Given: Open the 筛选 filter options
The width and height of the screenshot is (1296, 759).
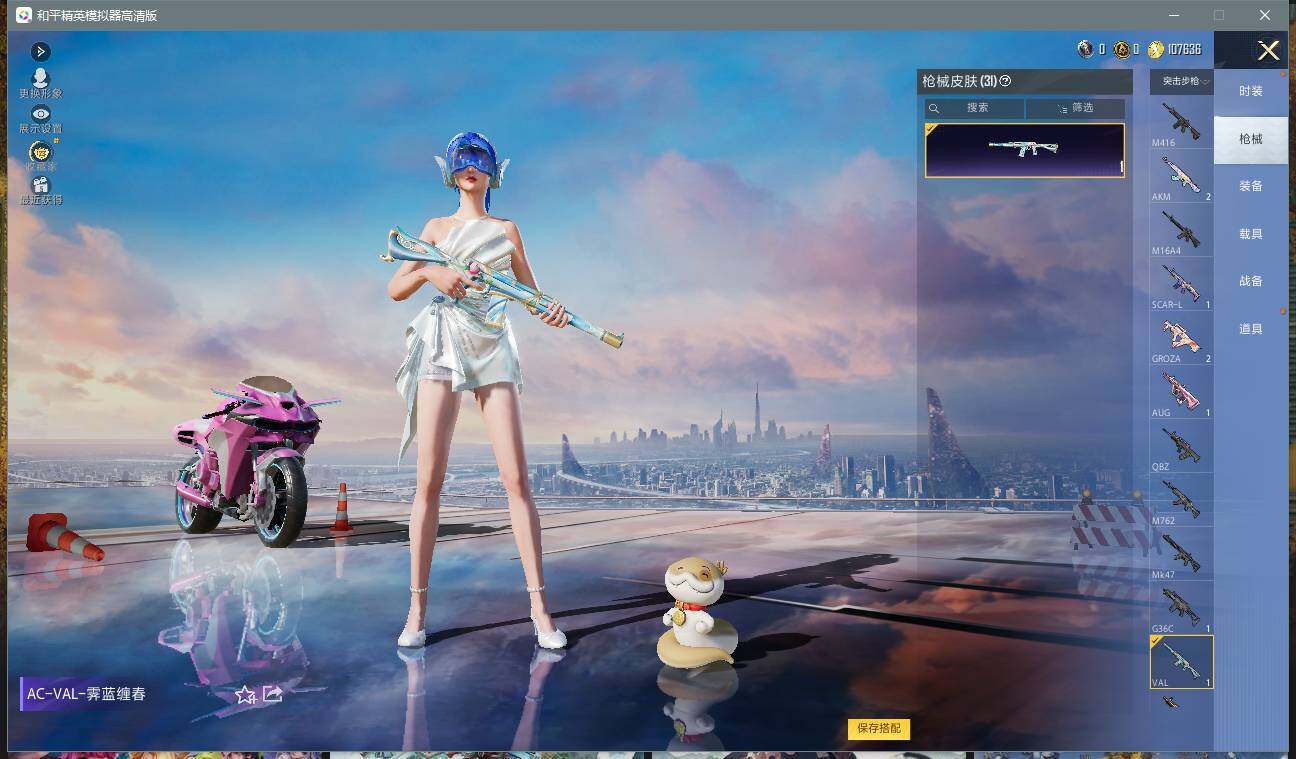Looking at the screenshot, I should (1075, 108).
